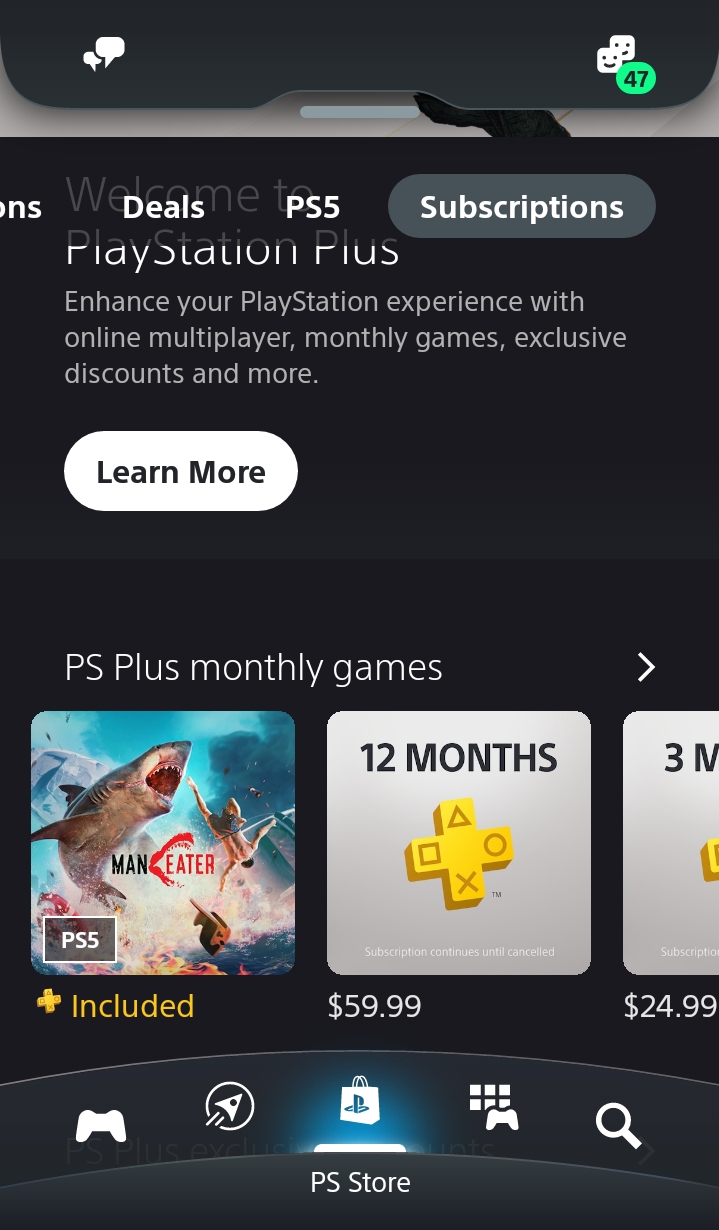Open the Maneater game thumbnail
Viewport: 719px width, 1230px height.
(x=163, y=843)
